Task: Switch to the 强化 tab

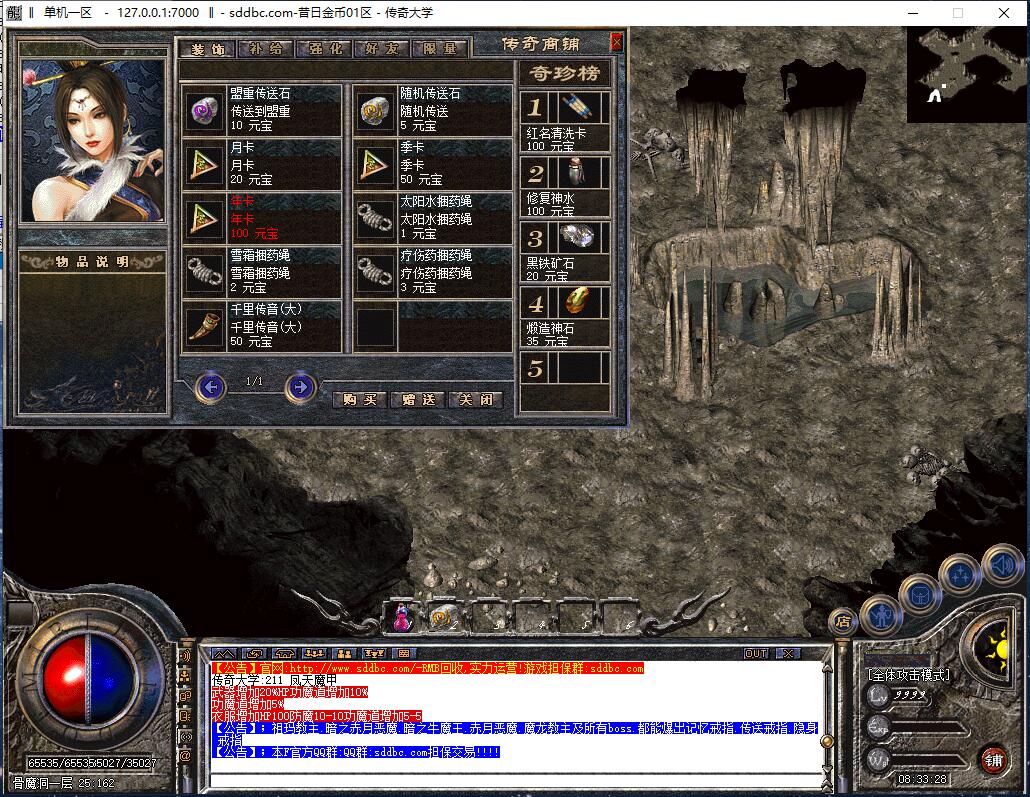Action: pyautogui.click(x=325, y=49)
